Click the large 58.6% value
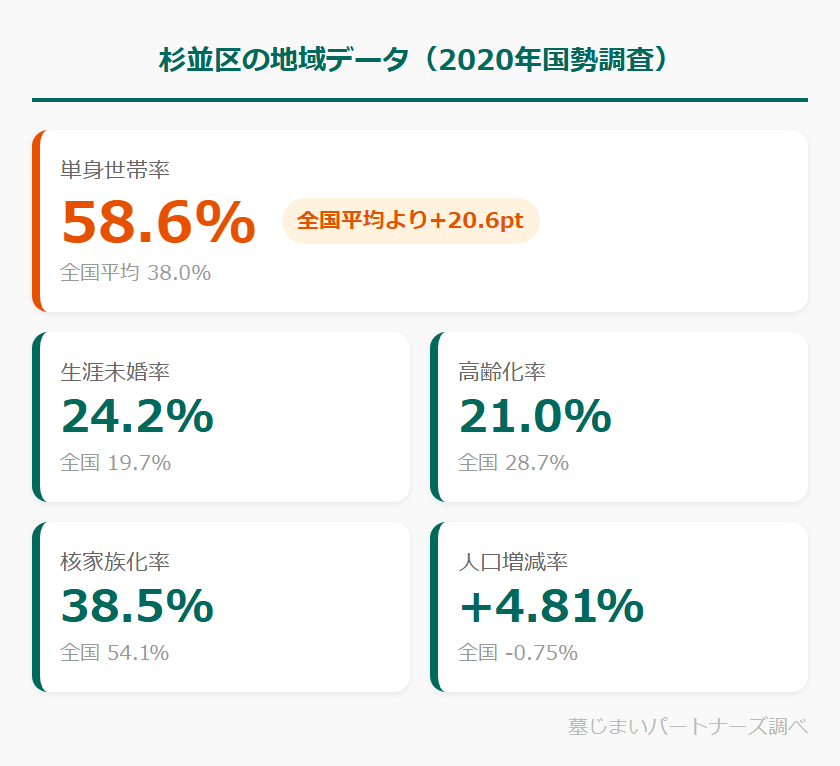Screen dimensions: 840x766 (x=158, y=222)
